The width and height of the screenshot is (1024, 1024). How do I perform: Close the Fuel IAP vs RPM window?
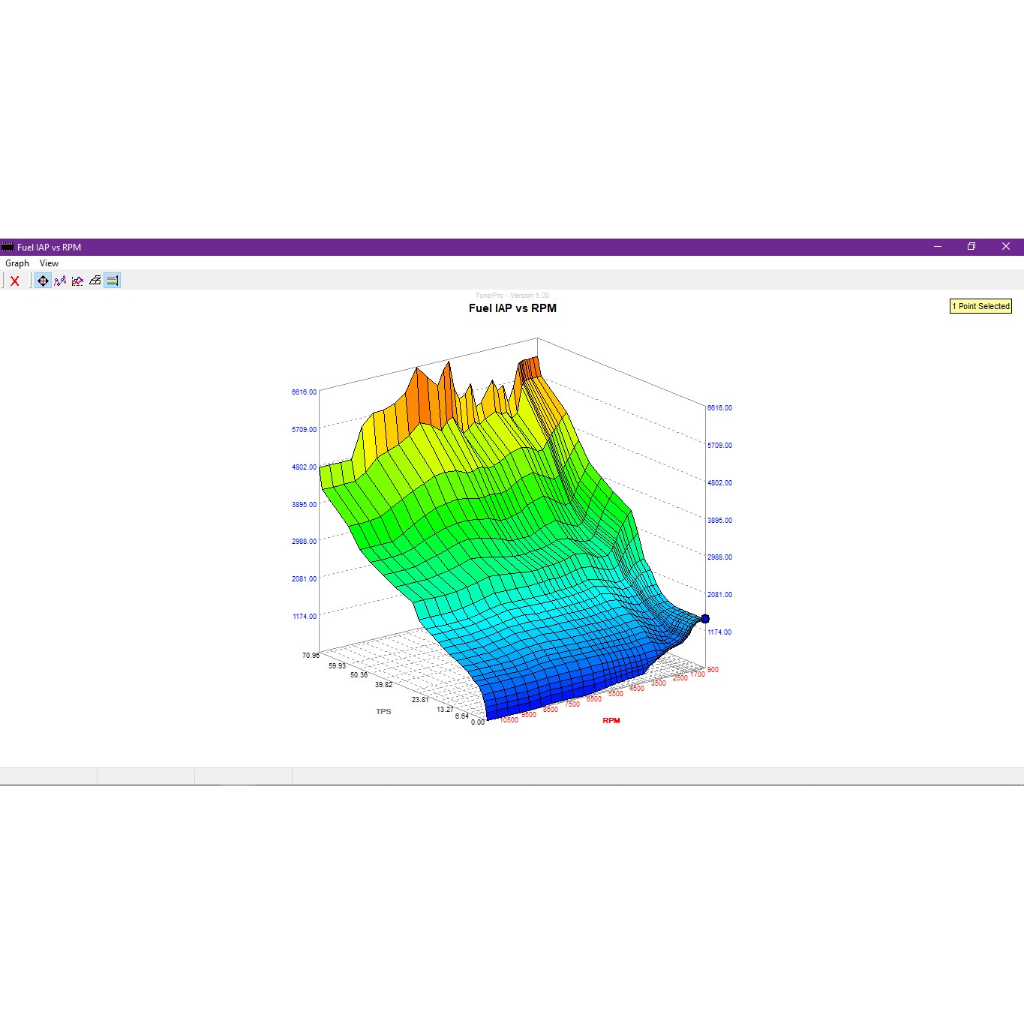point(1006,246)
